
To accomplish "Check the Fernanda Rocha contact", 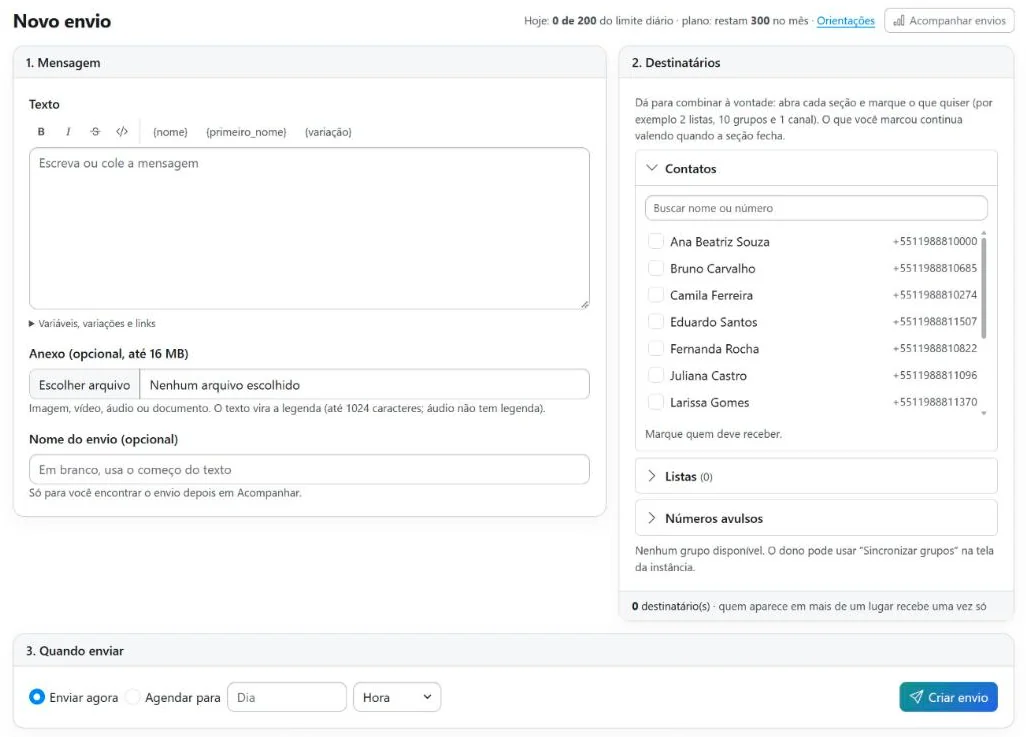I will tap(655, 348).
